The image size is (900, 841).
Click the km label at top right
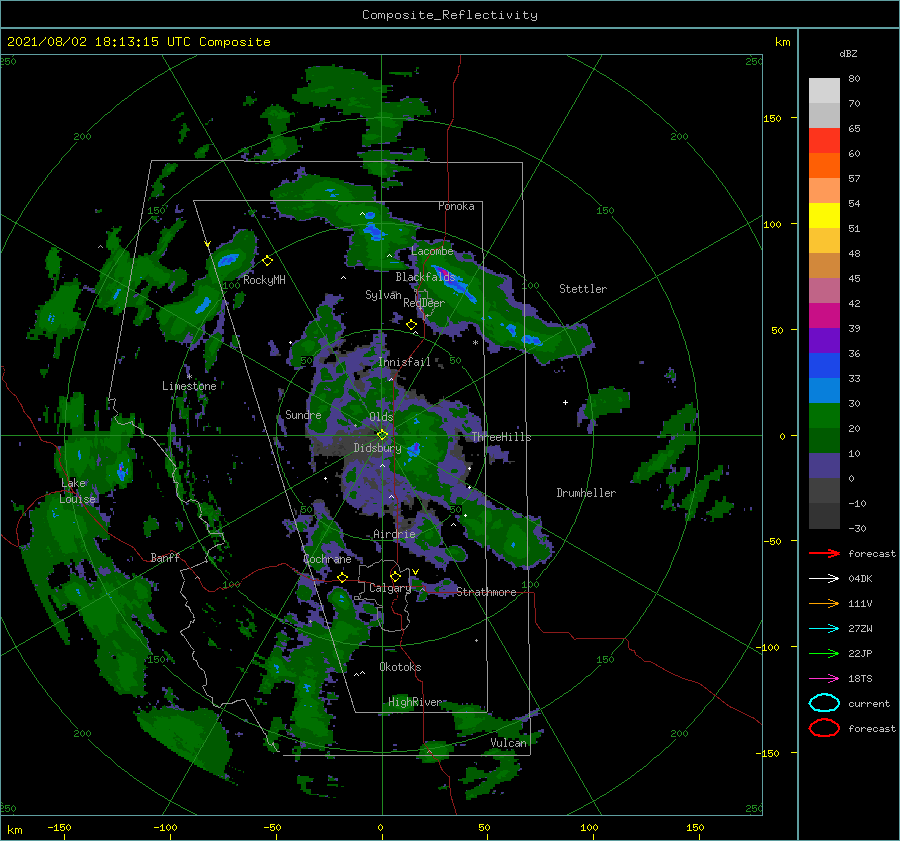pyautogui.click(x=782, y=42)
